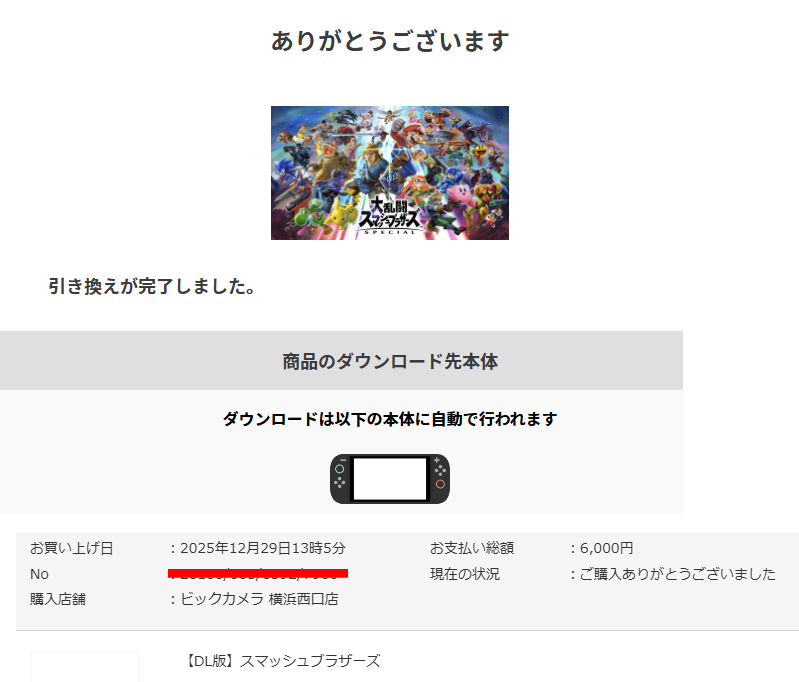Open the 【DL版】スマッシュブラザーズ product title

click(x=282, y=661)
